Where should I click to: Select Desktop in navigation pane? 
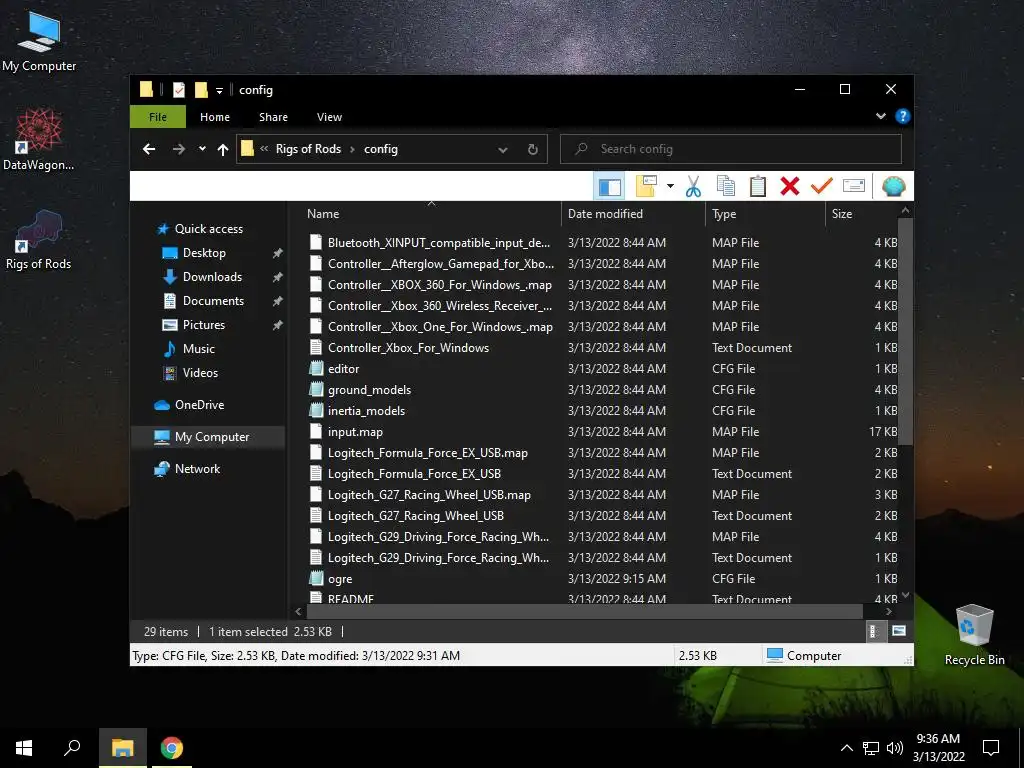204,253
